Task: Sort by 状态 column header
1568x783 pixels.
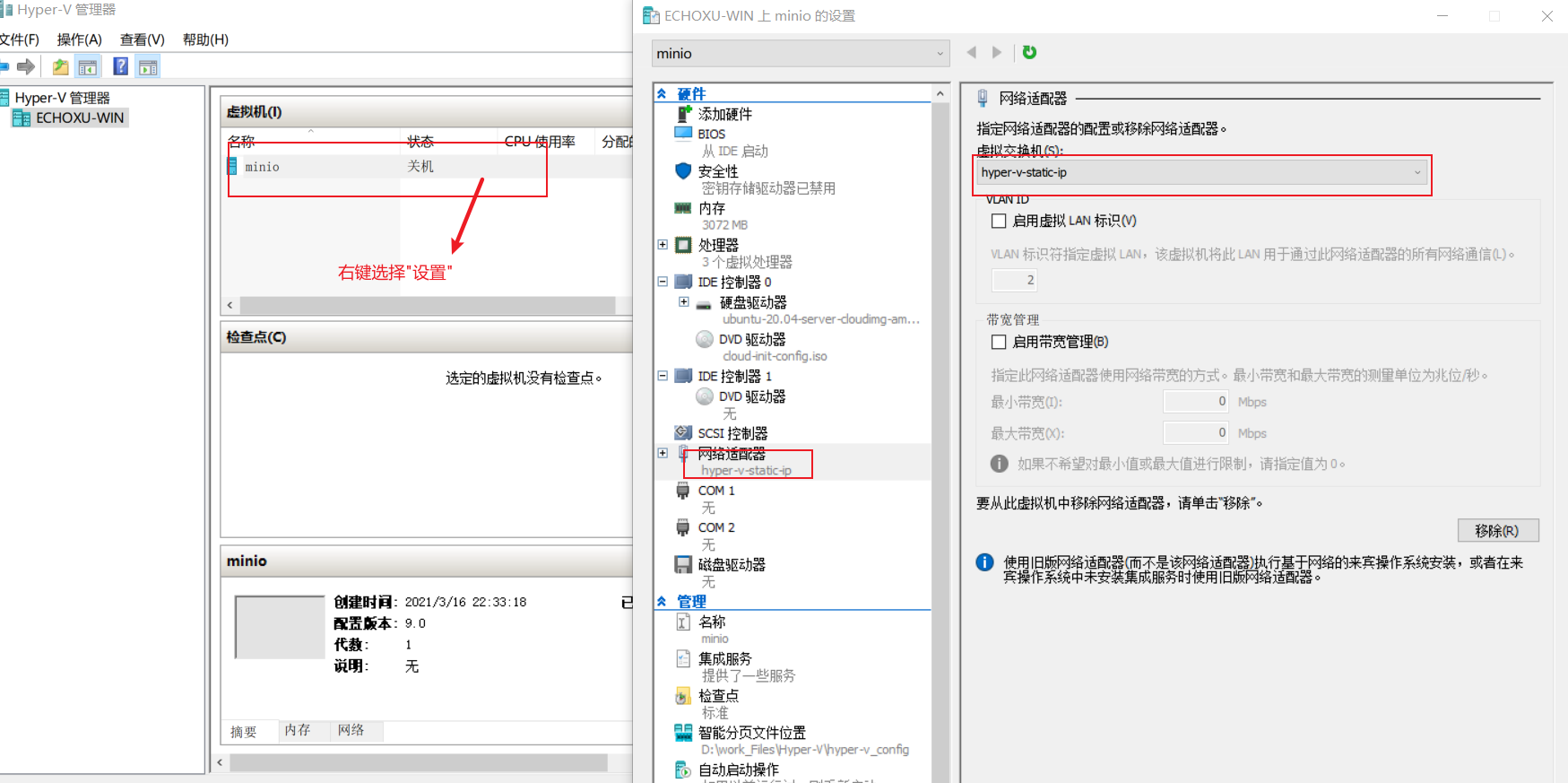Action: tap(448, 141)
